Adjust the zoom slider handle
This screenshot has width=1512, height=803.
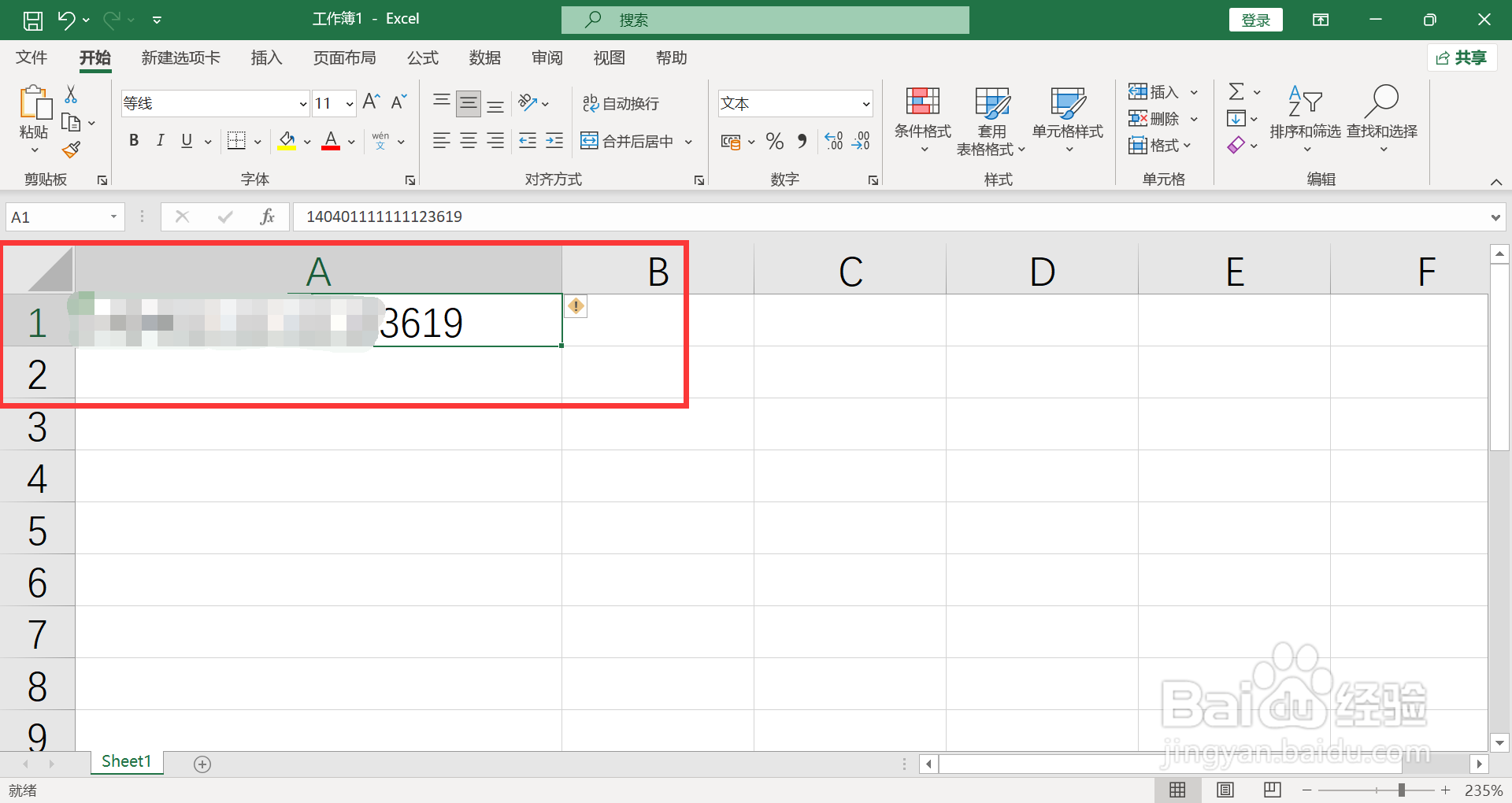coord(1402,790)
